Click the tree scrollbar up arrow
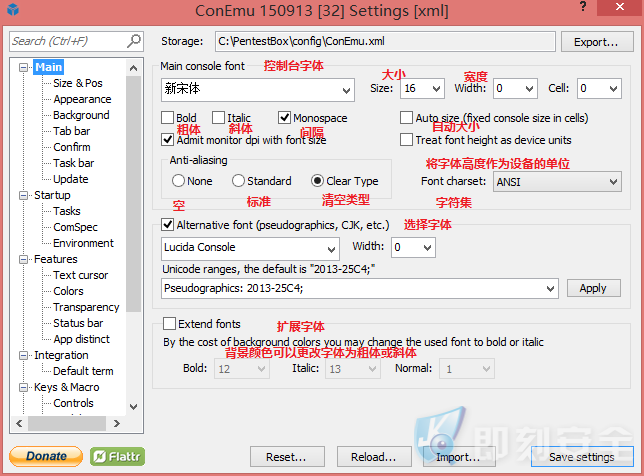This screenshot has height=476, width=644. [133, 68]
